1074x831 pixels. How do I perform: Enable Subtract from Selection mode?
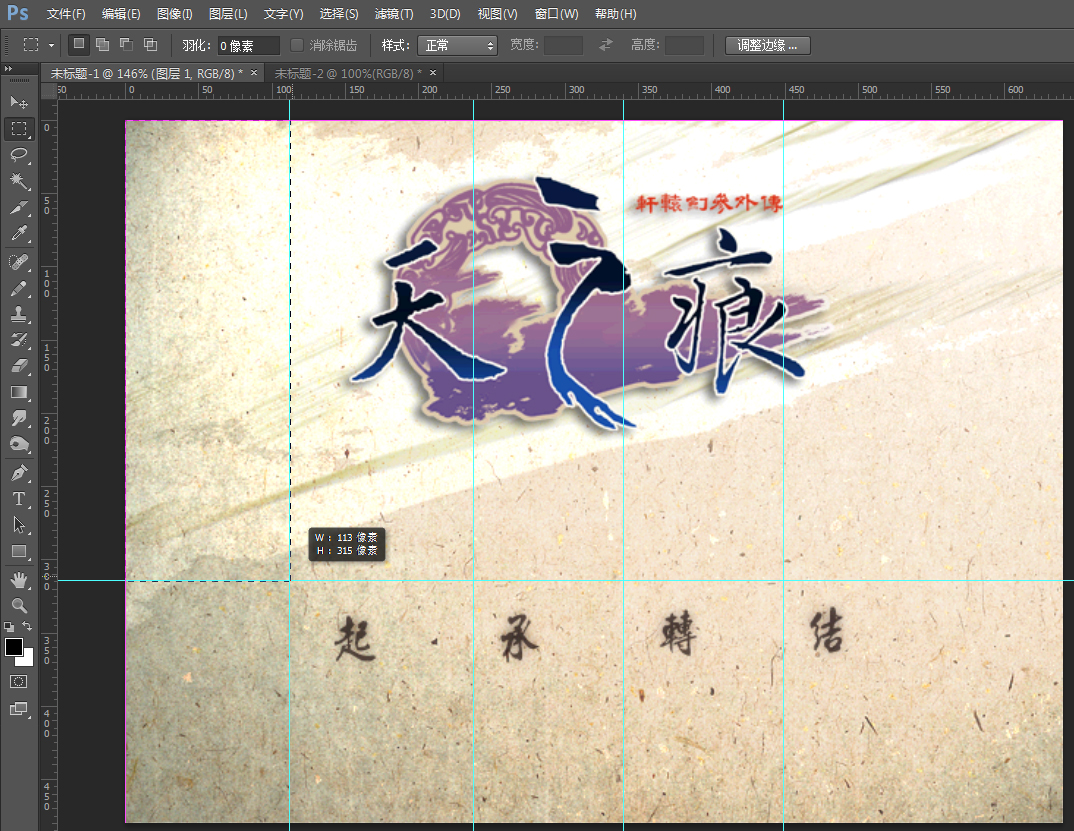click(127, 45)
